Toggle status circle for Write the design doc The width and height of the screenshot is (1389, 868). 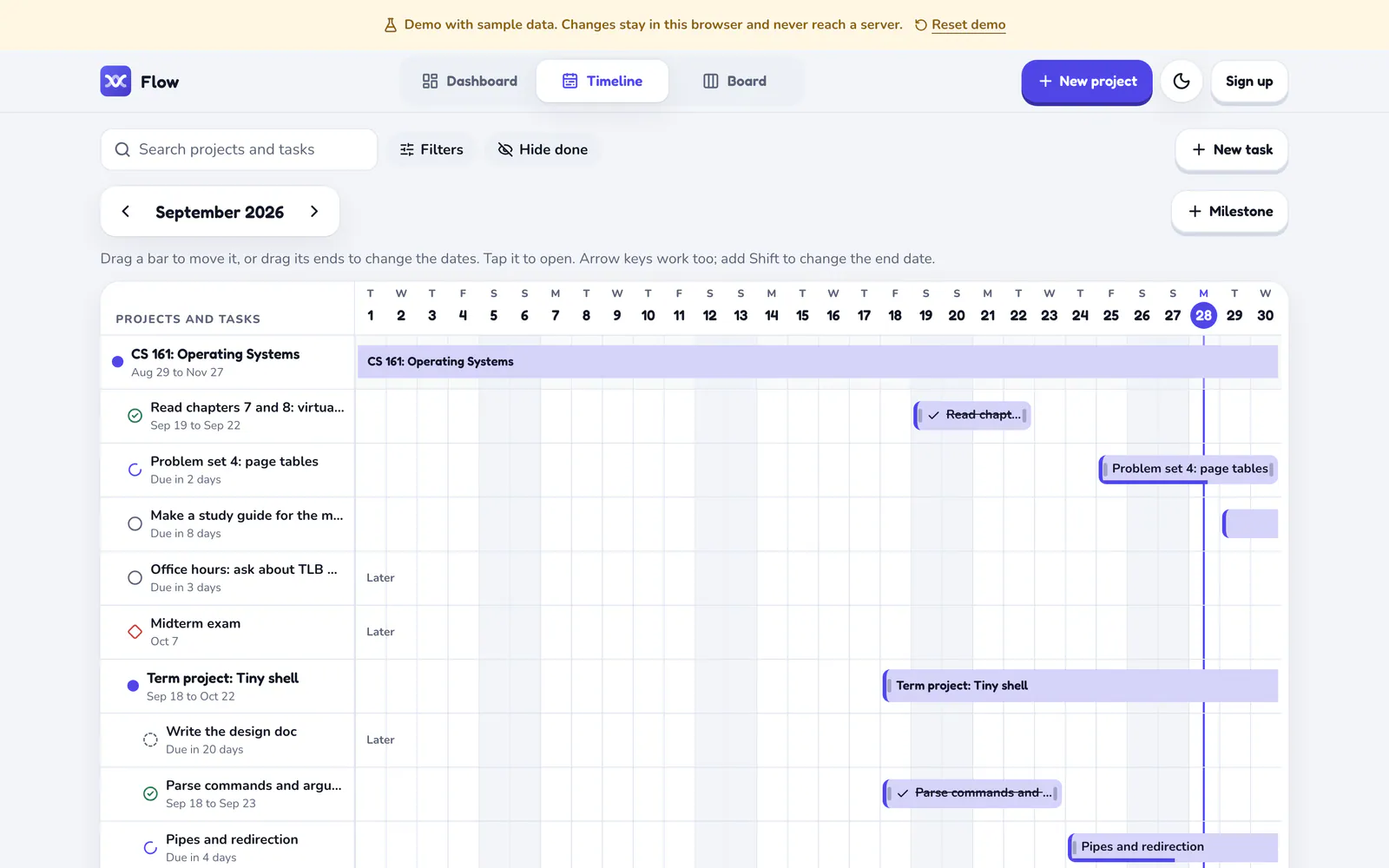coord(150,740)
